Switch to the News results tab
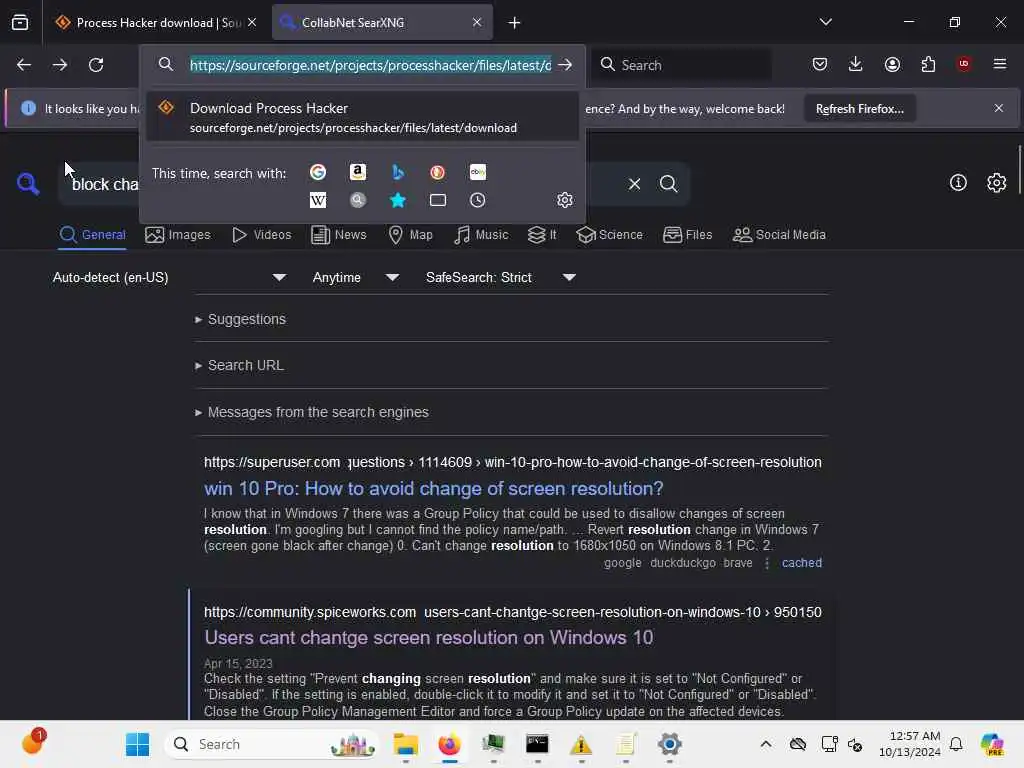Screen dimensions: 1024x768 [x=339, y=235]
